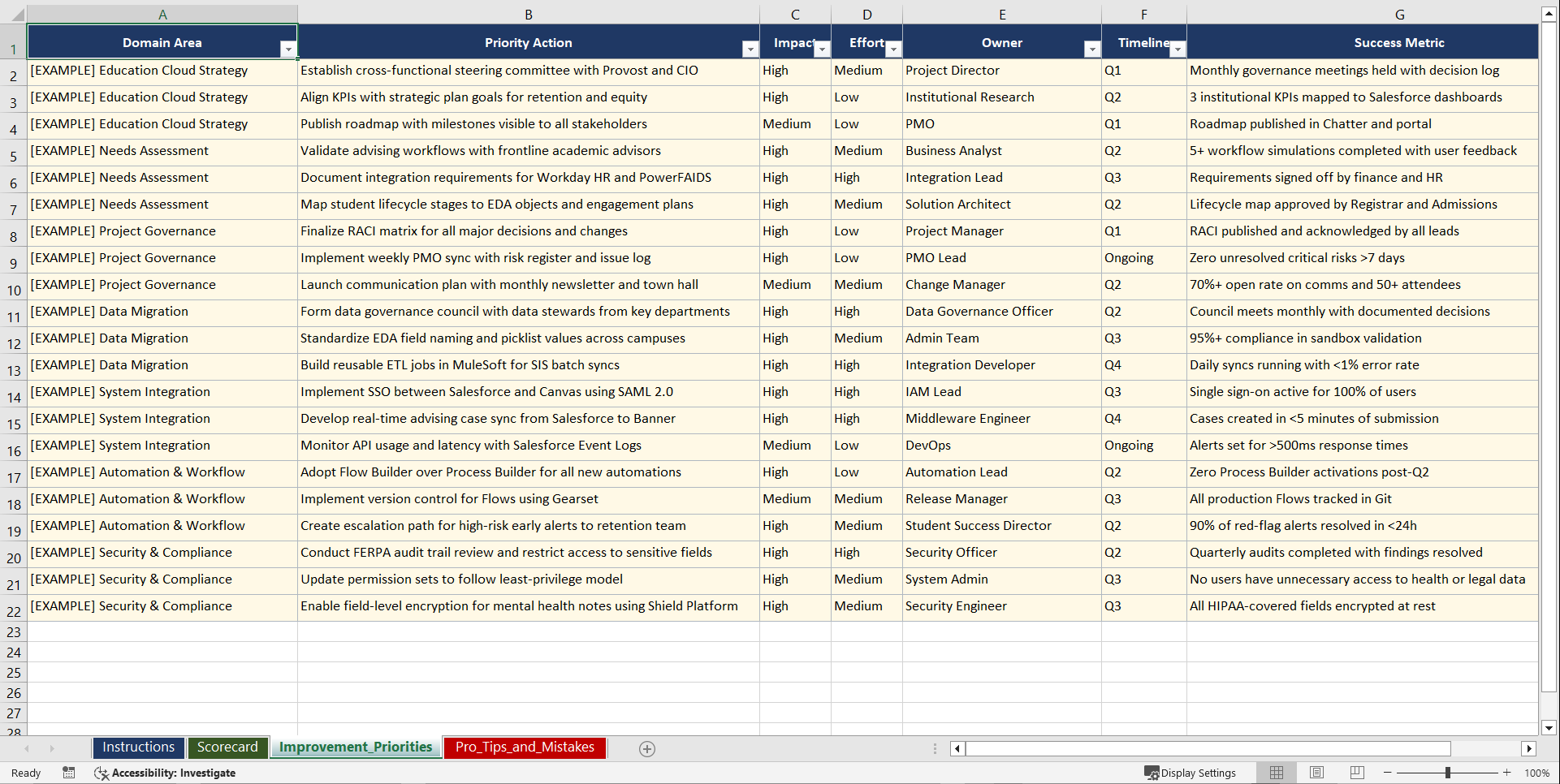Click the macro recorder icon in the status bar
This screenshot has height=784, width=1560.
(x=69, y=773)
